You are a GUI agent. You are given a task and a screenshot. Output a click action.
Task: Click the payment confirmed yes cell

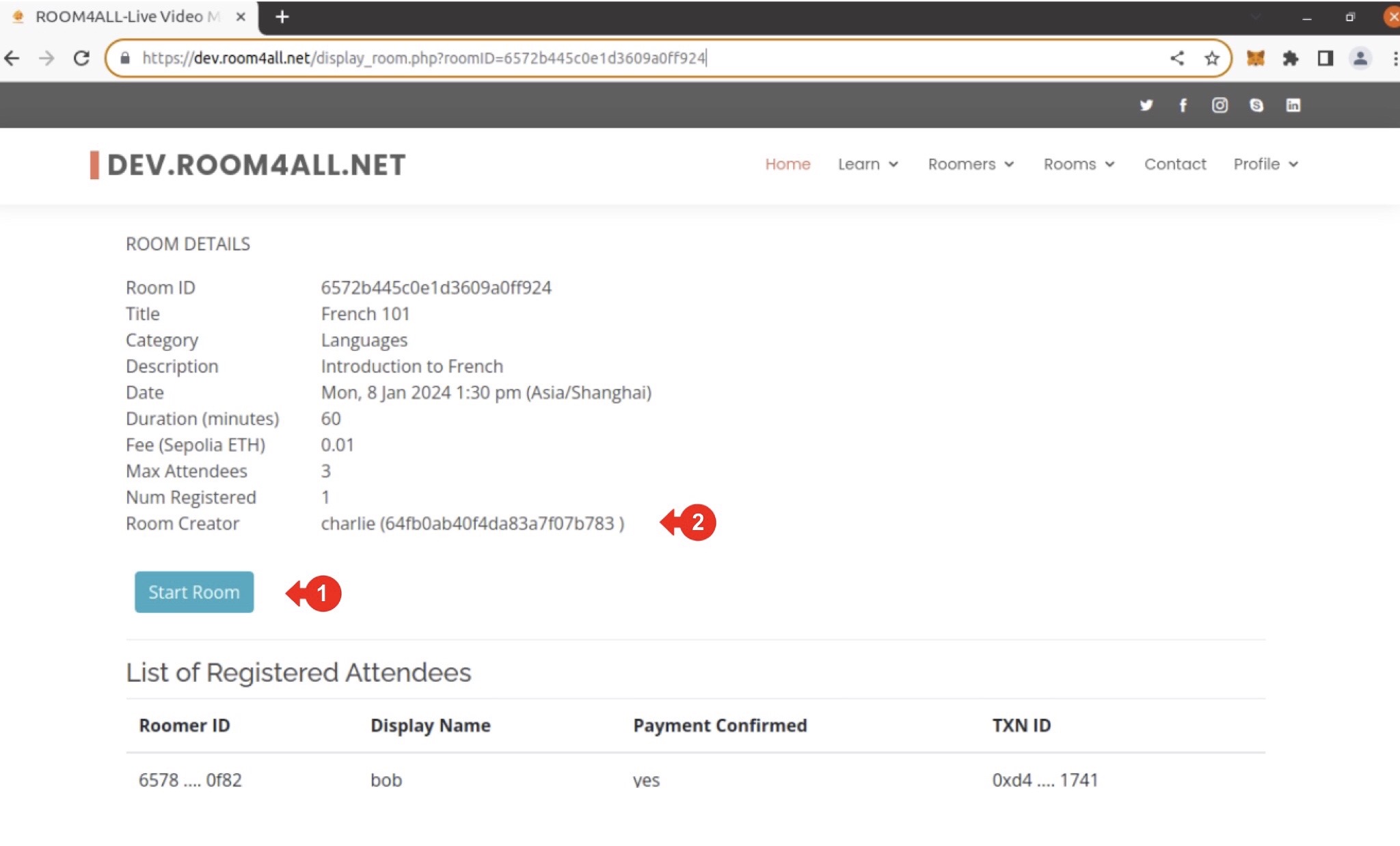[x=646, y=780]
